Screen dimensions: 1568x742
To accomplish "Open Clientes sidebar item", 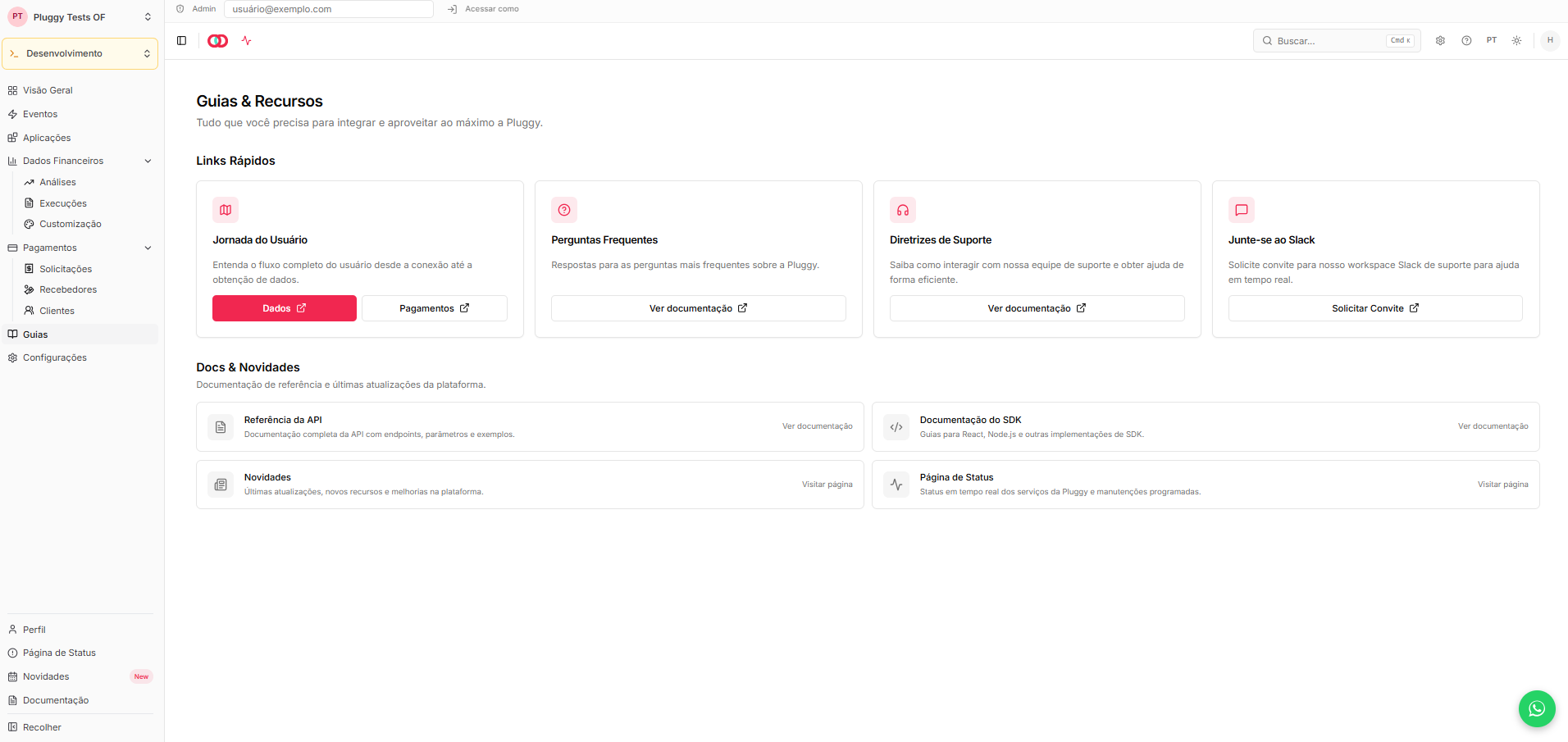I will pyautogui.click(x=88, y=311).
